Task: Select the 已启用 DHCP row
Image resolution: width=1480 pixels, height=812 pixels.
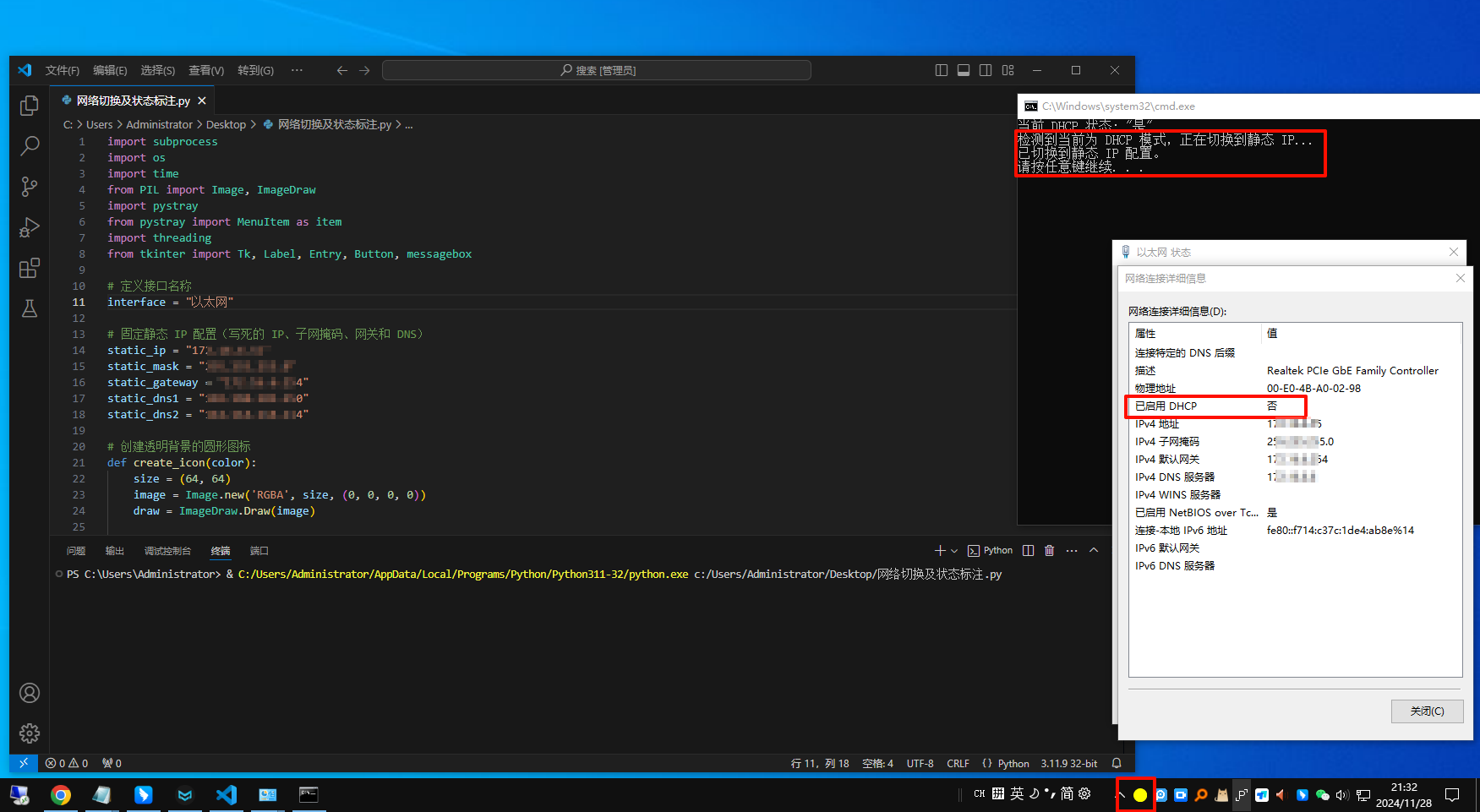Action: [x=1295, y=406]
